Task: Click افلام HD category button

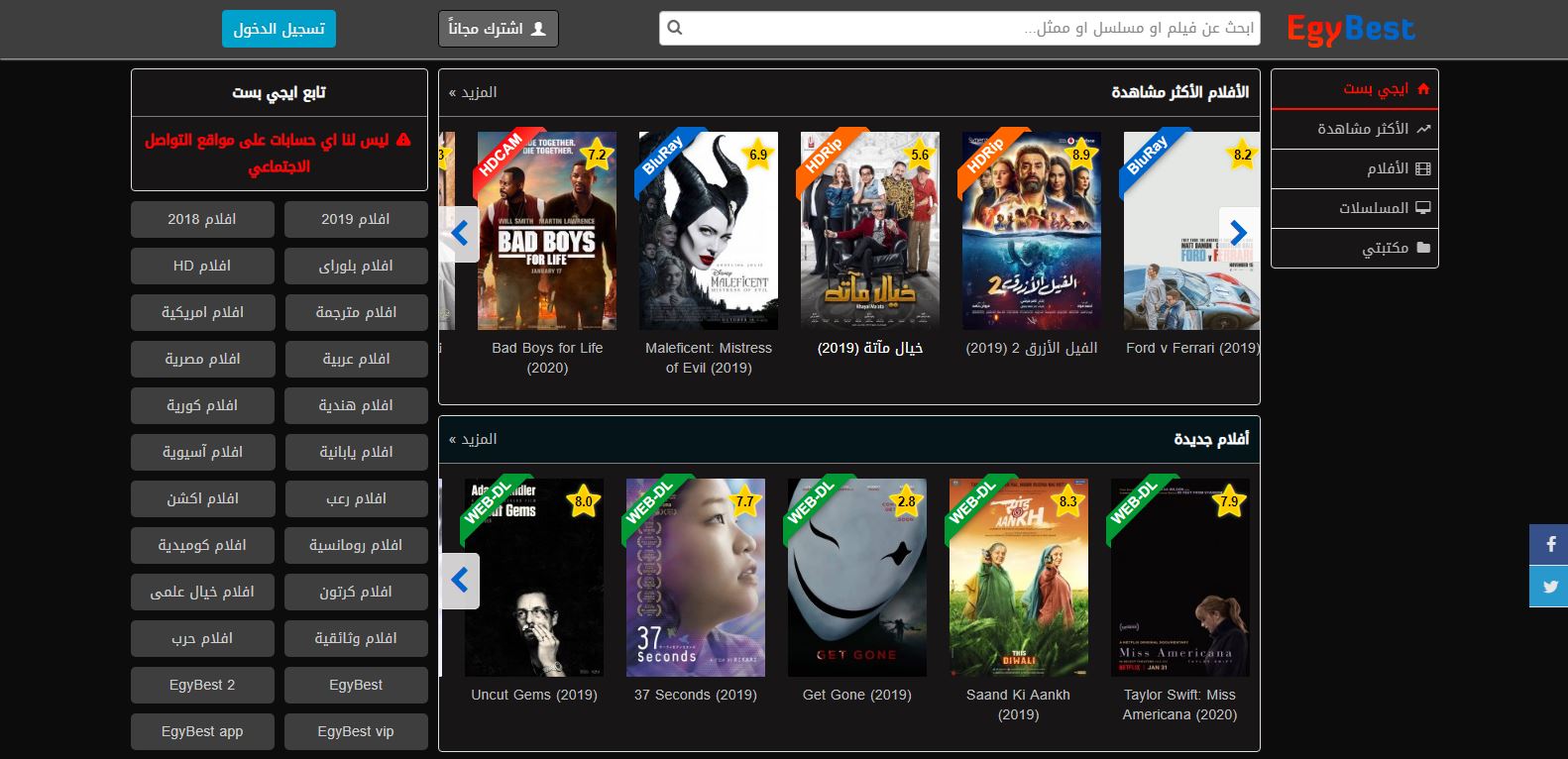Action: click(202, 266)
